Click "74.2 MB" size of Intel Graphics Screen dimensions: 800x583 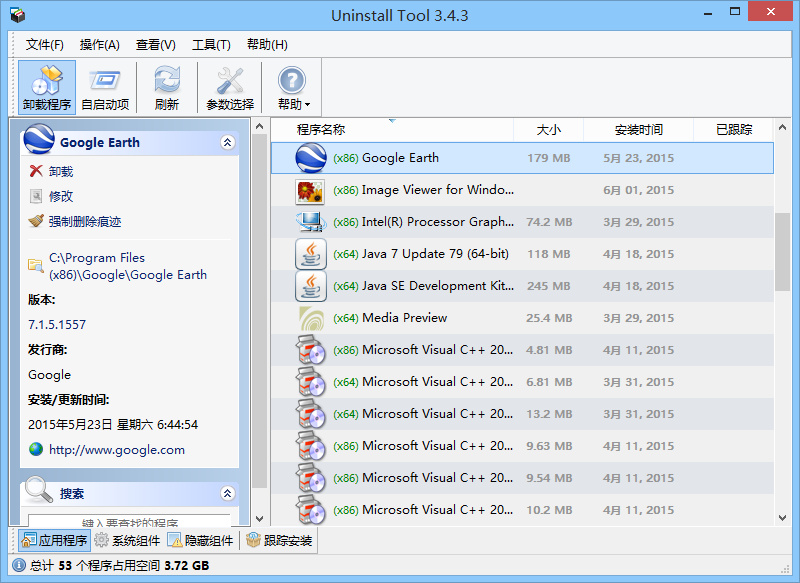tap(549, 222)
